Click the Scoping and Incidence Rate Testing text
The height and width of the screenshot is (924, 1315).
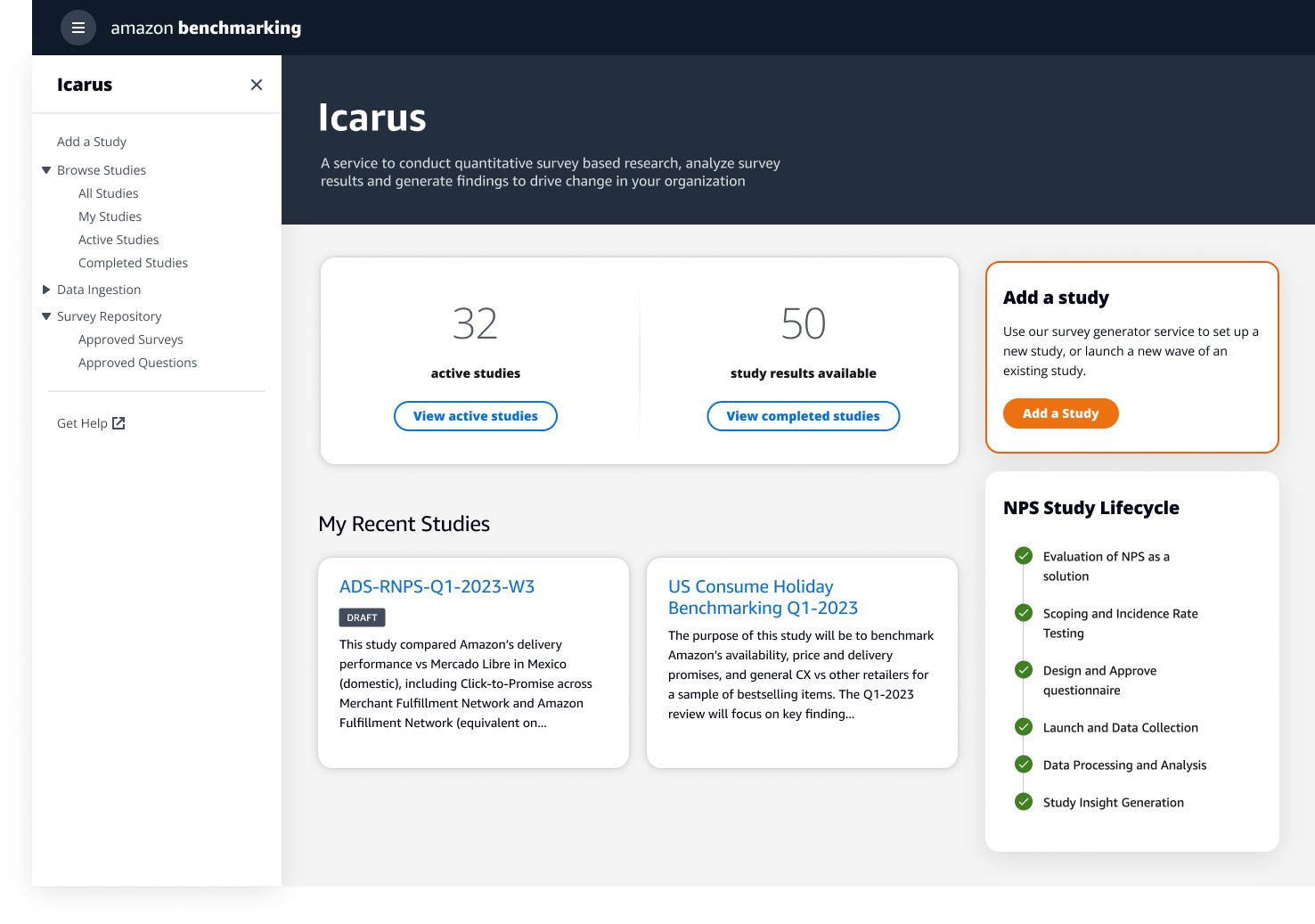click(x=1121, y=624)
